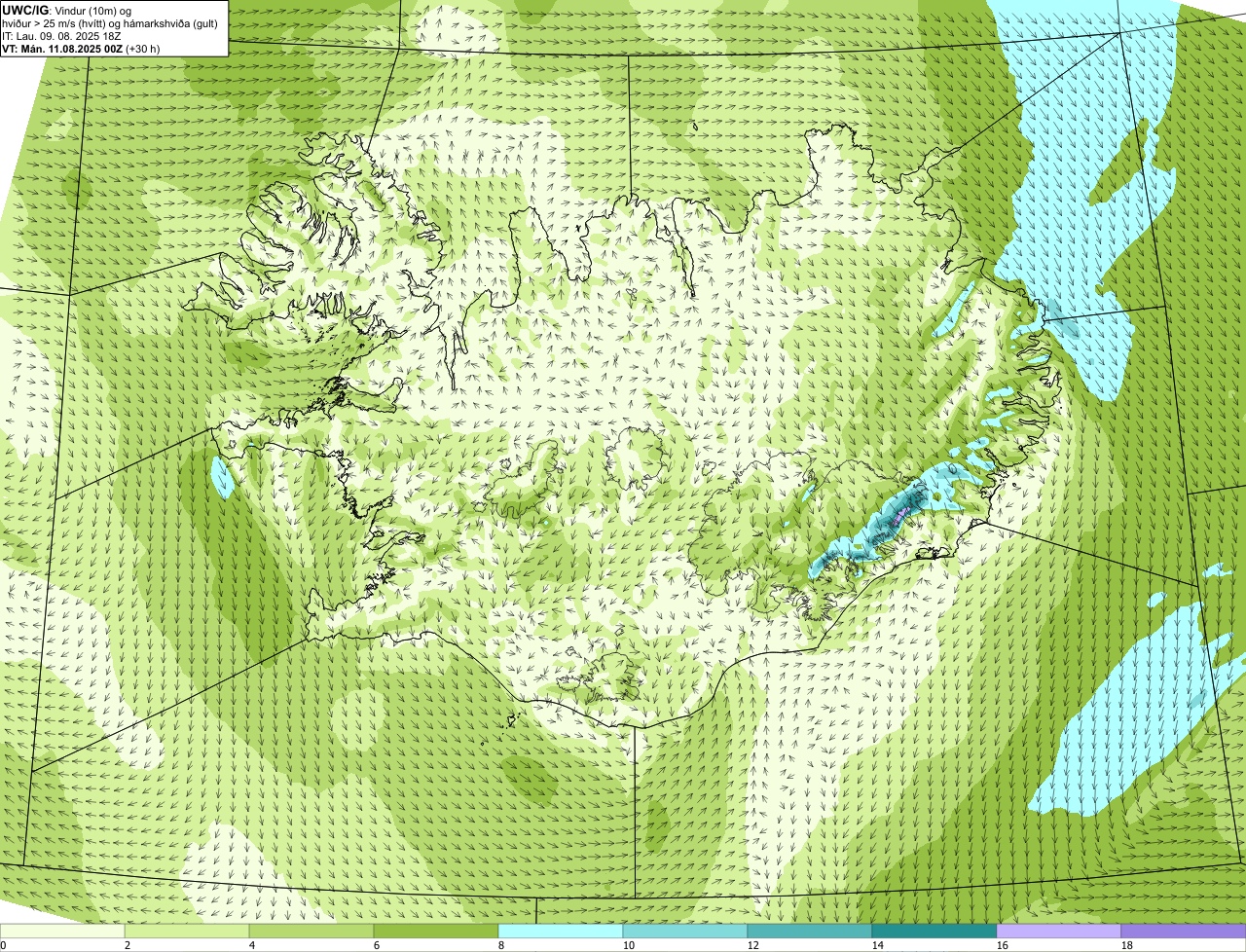Click the title line 'UWC/IG: Vindur (10m) og'
Screen dimensions: 1246x952
[67, 11]
